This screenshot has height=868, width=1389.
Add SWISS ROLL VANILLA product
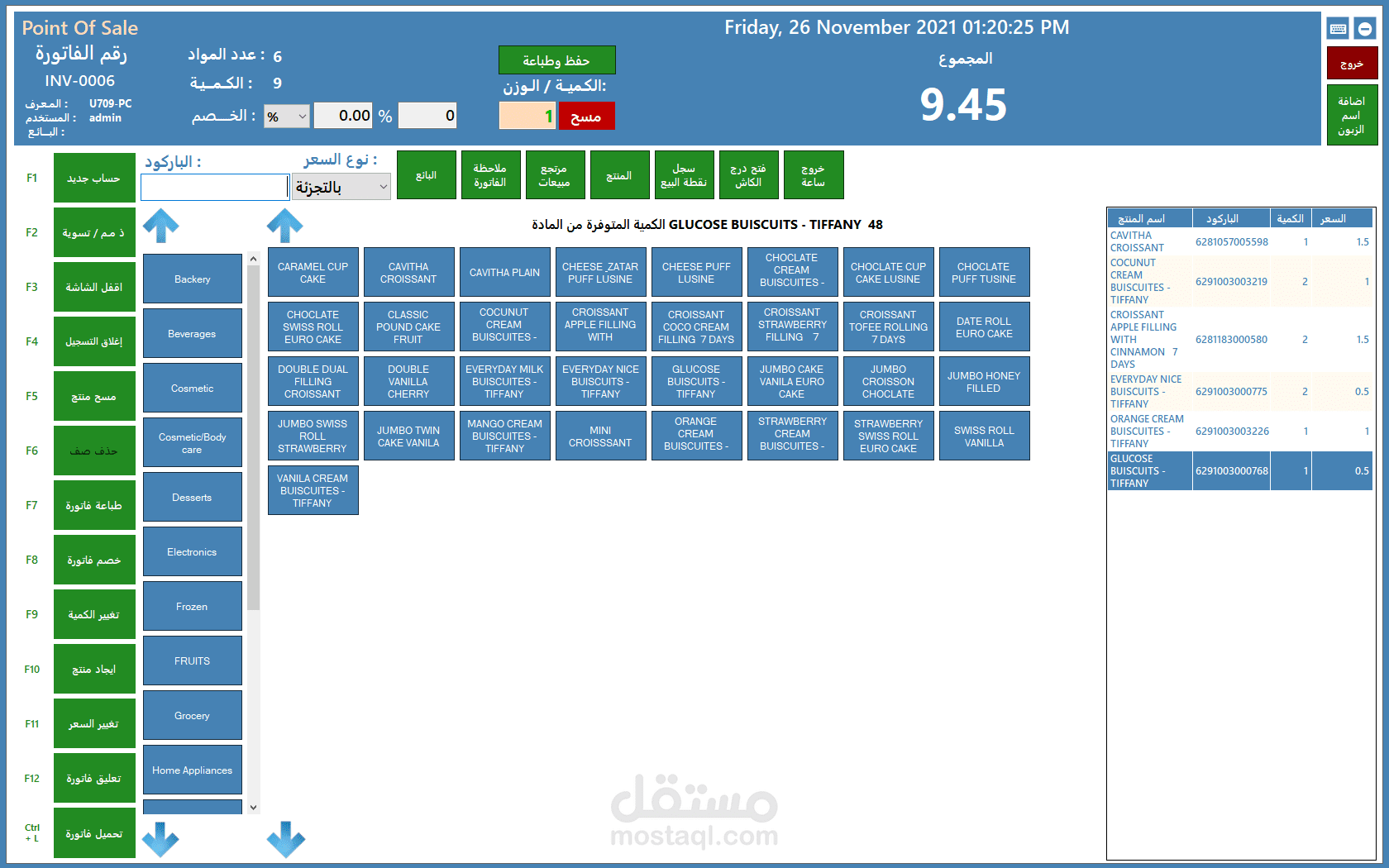(x=985, y=436)
